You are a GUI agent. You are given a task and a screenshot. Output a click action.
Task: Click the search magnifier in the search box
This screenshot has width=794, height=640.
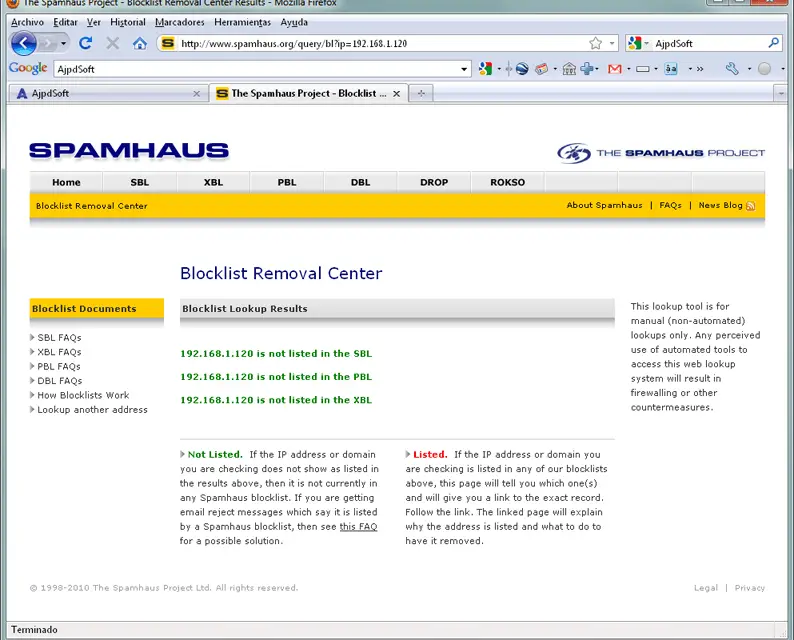(x=773, y=43)
